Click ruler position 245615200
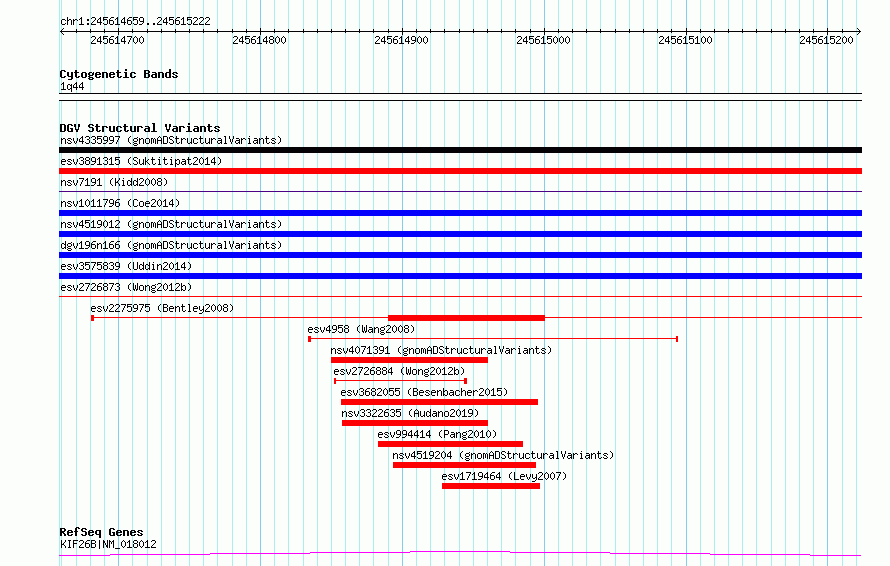Image resolution: width=890 pixels, height=566 pixels. click(826, 40)
